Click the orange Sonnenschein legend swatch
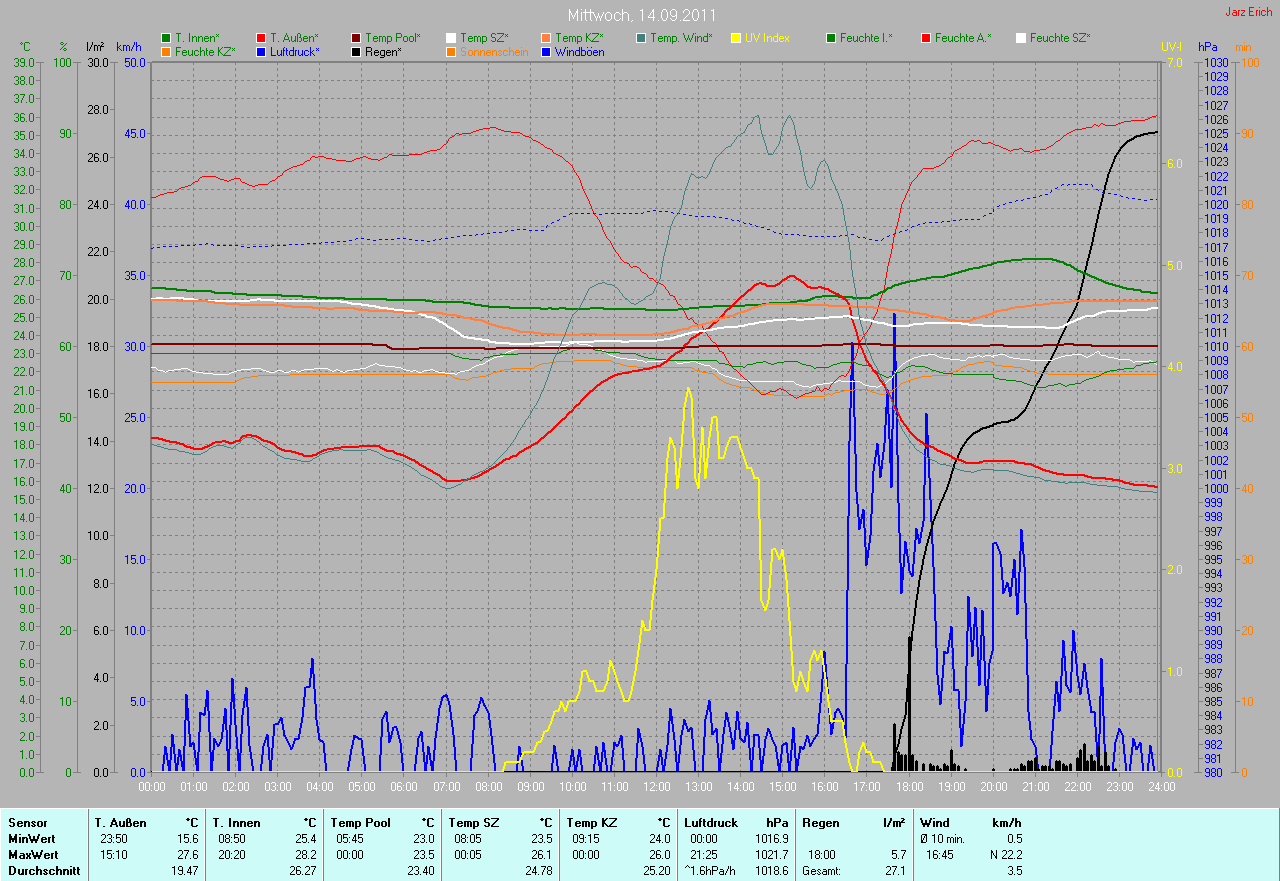The width and height of the screenshot is (1280, 881). (451, 51)
